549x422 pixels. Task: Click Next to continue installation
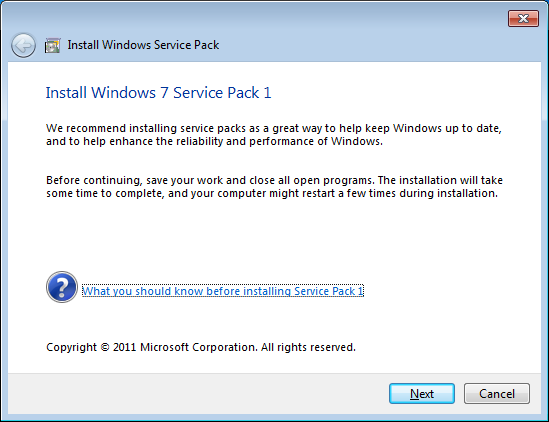(422, 394)
